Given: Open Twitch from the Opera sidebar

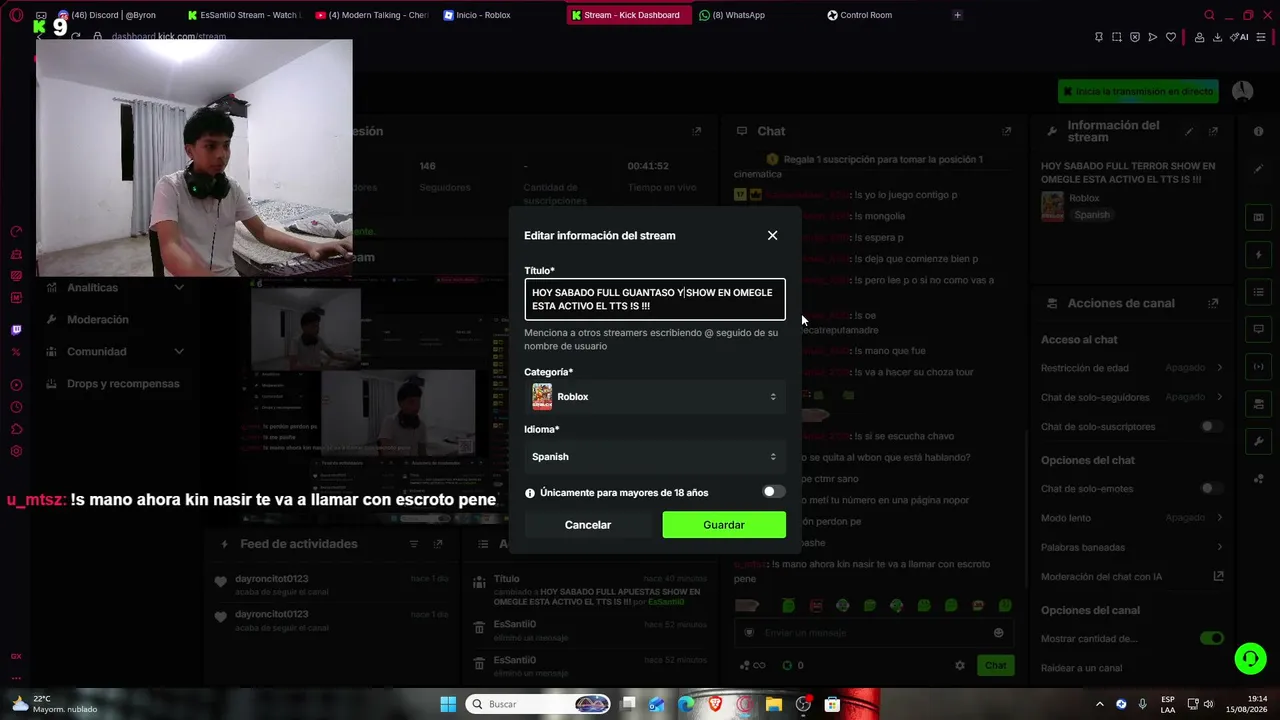Looking at the screenshot, I should [x=16, y=330].
